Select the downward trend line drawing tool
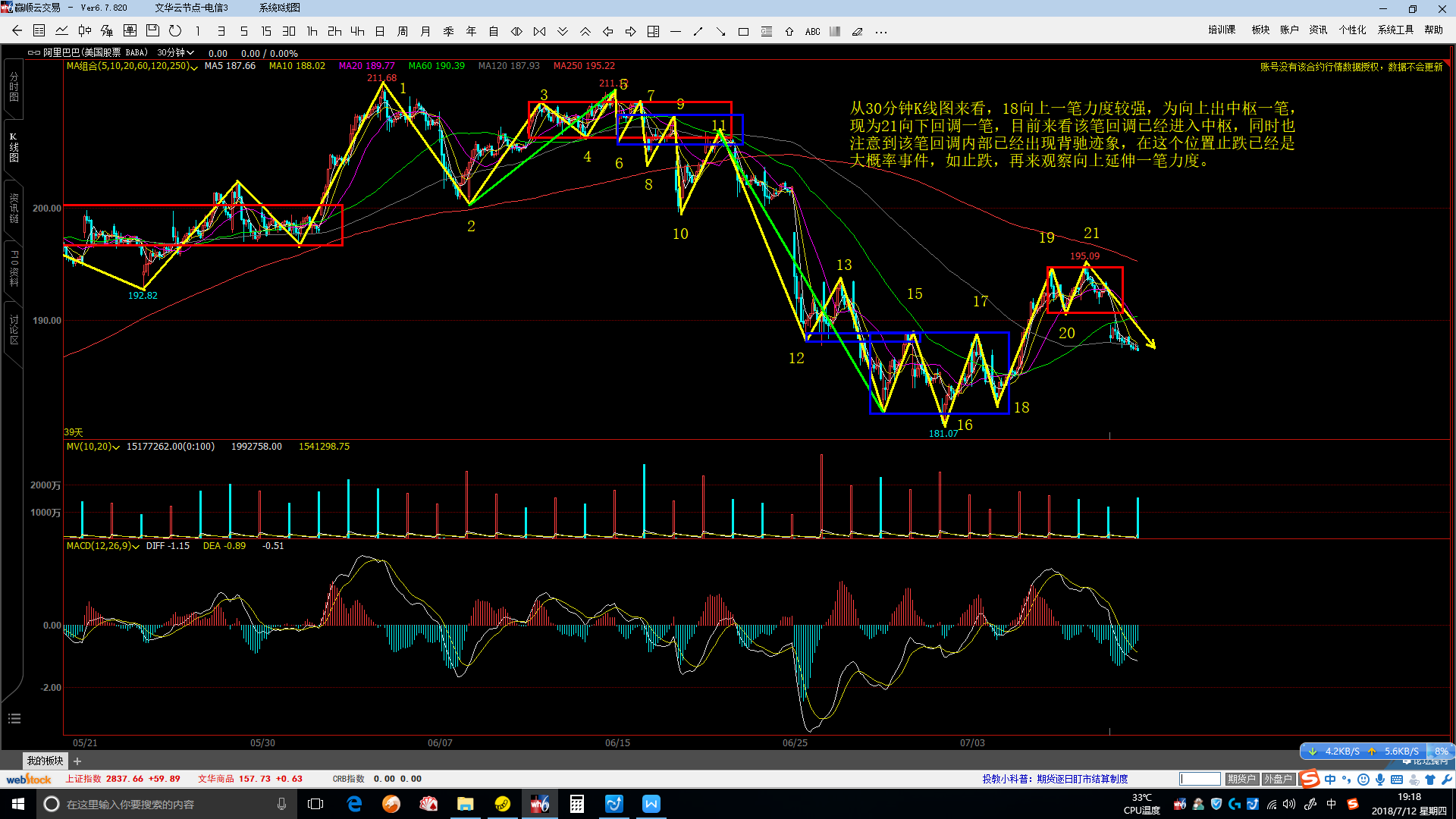The width and height of the screenshot is (1456, 819). 721,31
